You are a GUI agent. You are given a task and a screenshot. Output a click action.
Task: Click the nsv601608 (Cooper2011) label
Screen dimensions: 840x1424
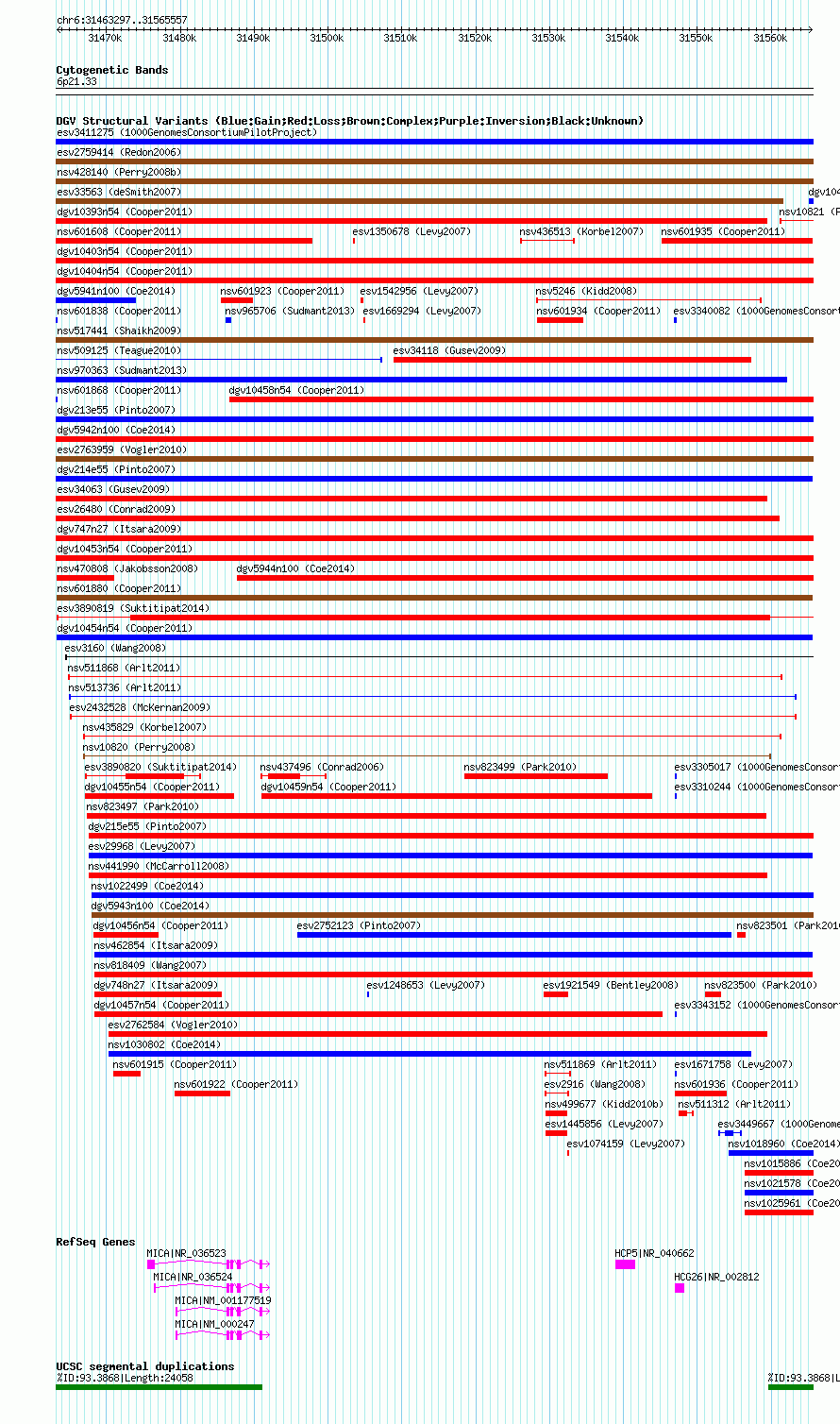(119, 232)
